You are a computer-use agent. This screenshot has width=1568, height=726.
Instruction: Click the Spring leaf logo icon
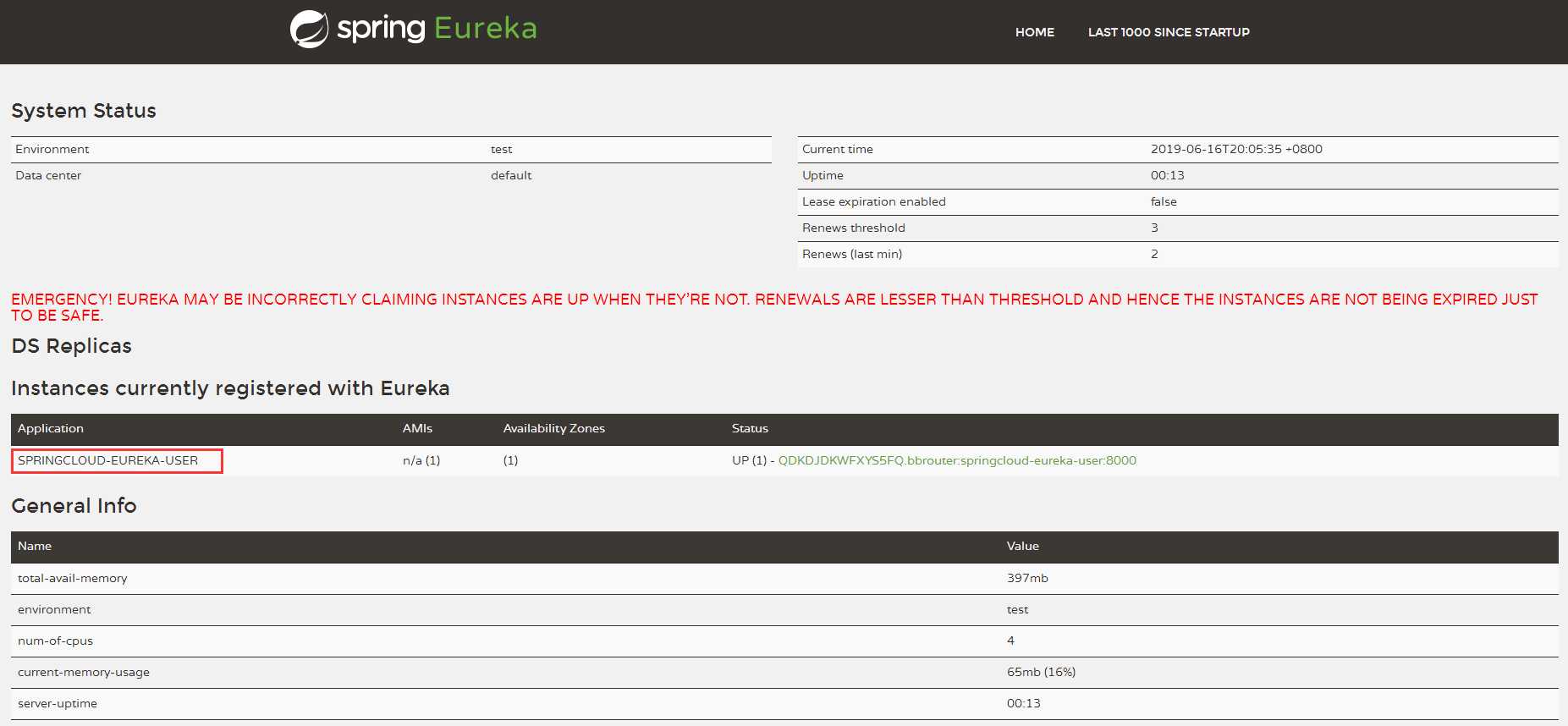309,30
